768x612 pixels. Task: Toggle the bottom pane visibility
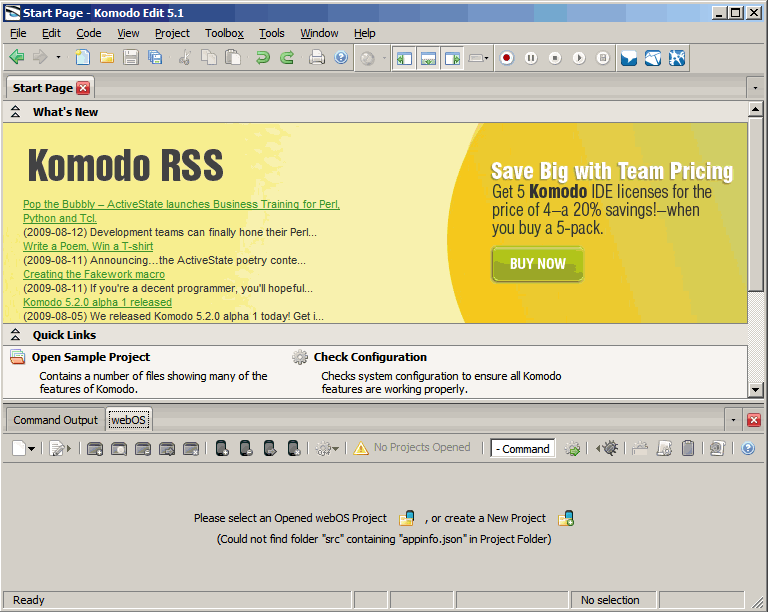click(428, 59)
